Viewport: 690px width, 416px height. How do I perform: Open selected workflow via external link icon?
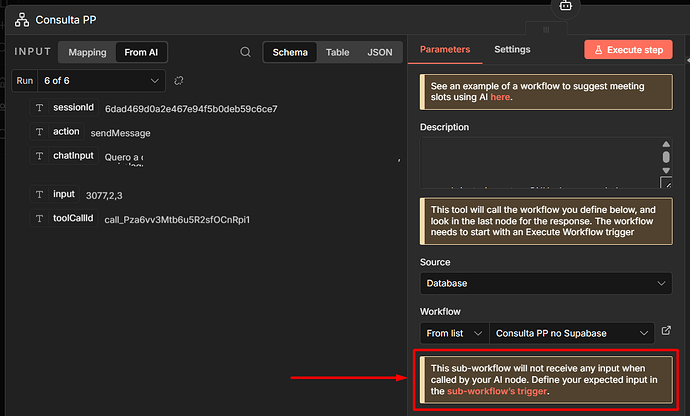pyautogui.click(x=667, y=332)
